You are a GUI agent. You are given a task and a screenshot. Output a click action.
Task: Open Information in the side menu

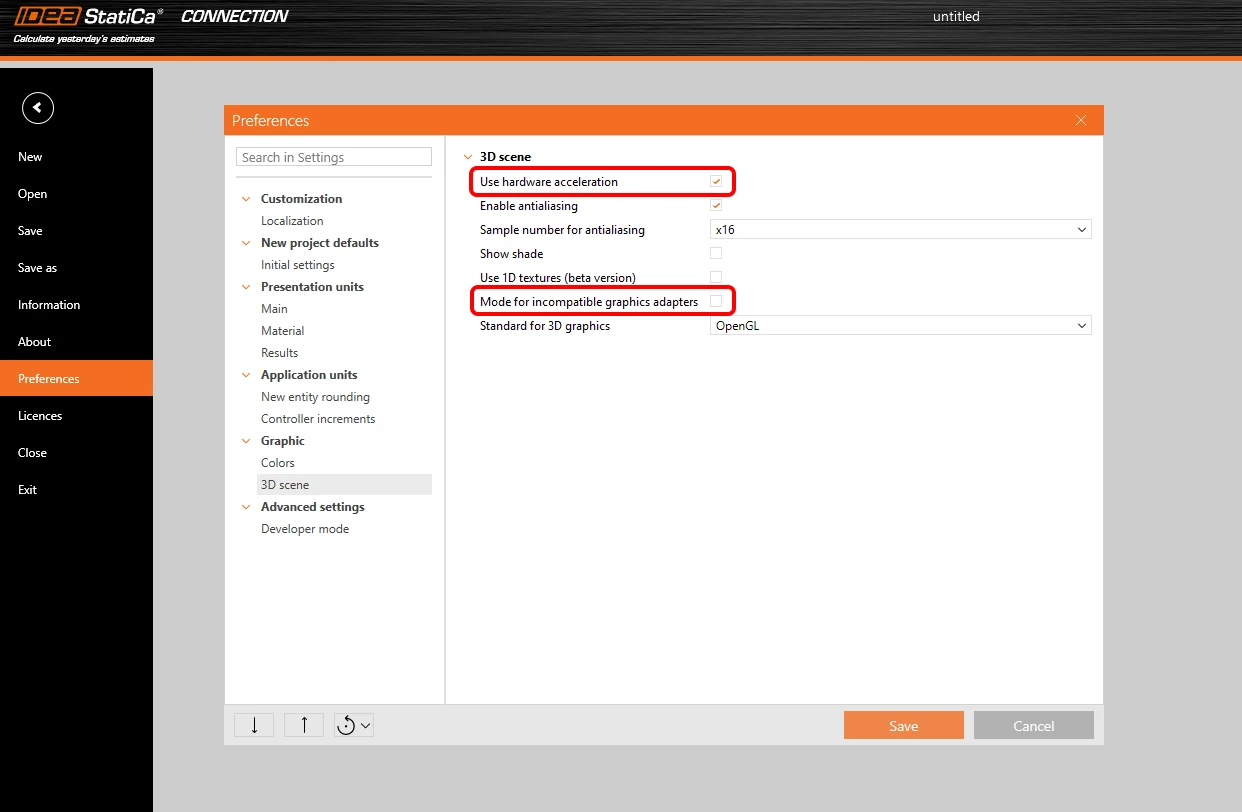click(76, 305)
